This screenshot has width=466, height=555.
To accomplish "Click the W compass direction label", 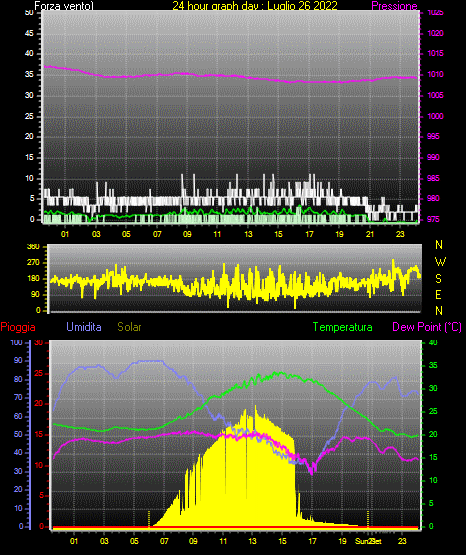I will (440, 262).
